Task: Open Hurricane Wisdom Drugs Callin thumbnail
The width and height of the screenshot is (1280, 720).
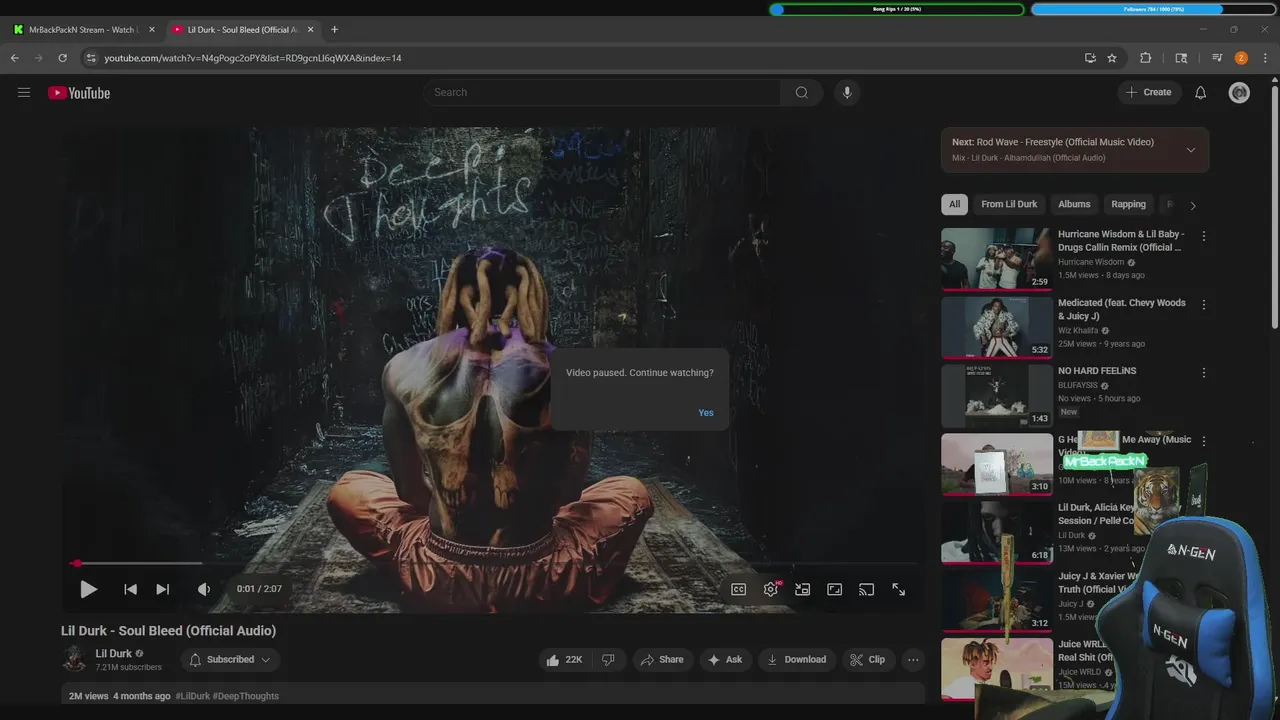Action: point(996,259)
